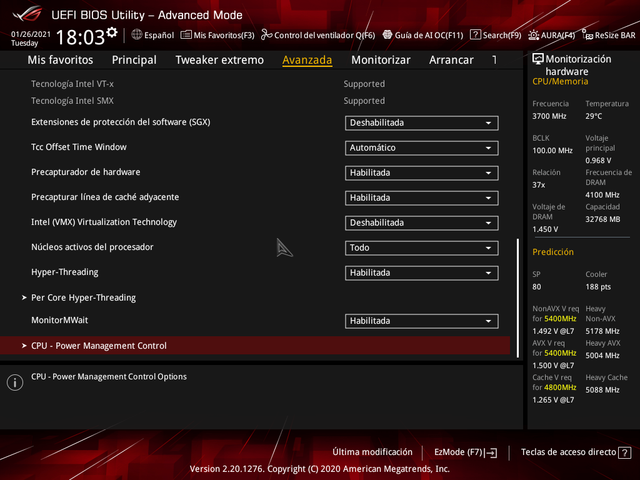Click the 5004 MHz Heavy AVX value
Image resolution: width=640 pixels, height=480 pixels.
[602, 356]
